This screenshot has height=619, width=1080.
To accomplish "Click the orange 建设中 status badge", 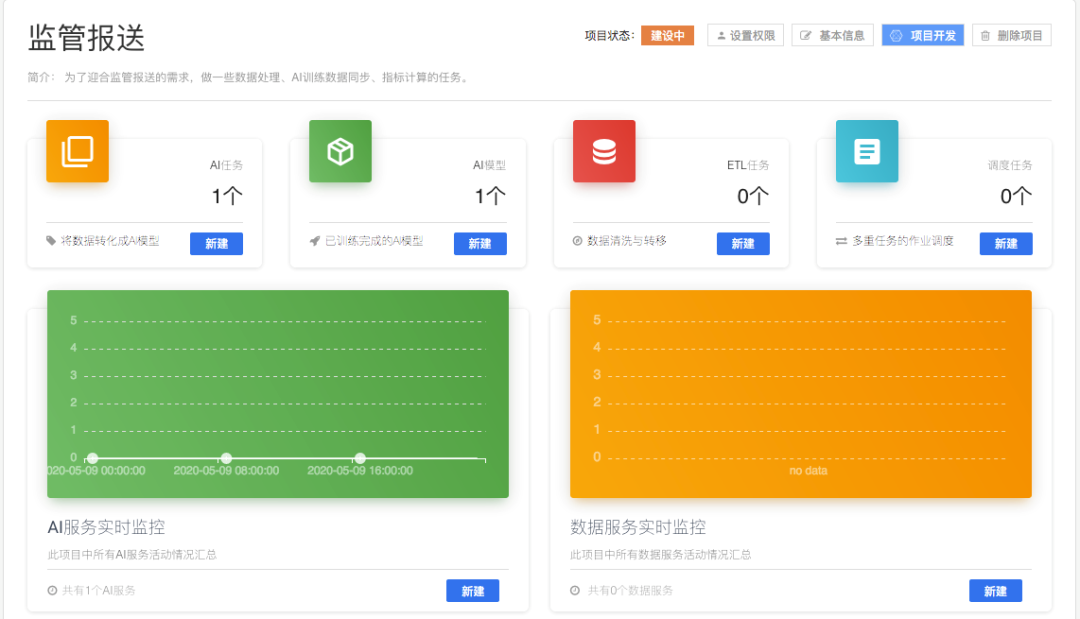I will pos(667,35).
